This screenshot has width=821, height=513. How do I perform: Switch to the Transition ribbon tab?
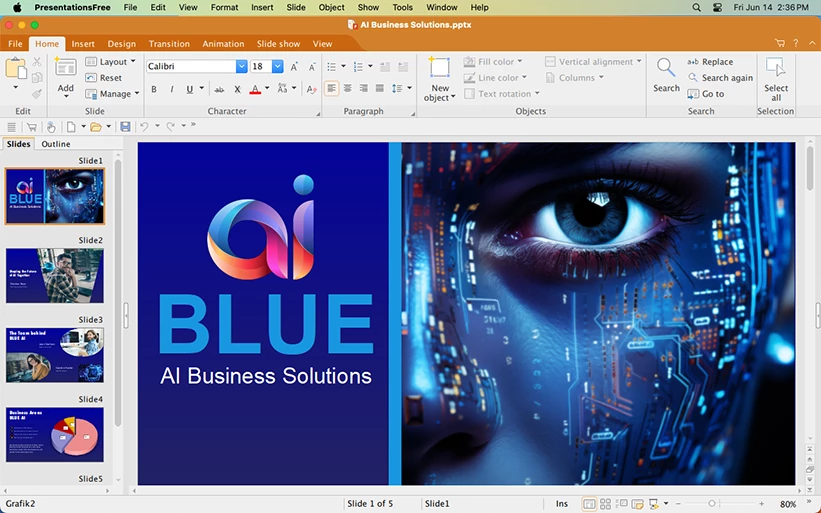169,44
